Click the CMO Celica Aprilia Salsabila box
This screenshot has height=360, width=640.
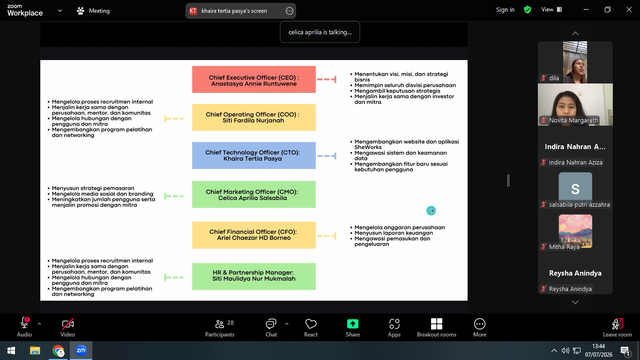[254, 195]
